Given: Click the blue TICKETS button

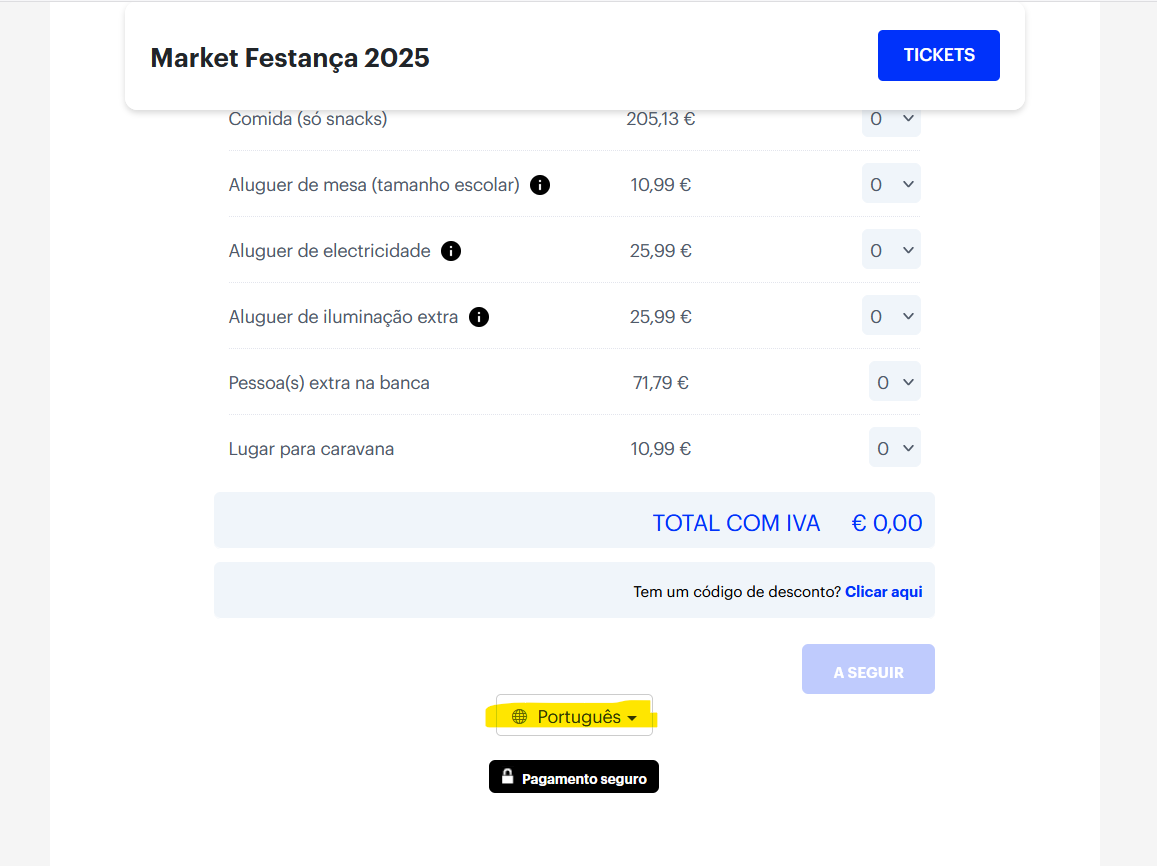Looking at the screenshot, I should (x=938, y=55).
